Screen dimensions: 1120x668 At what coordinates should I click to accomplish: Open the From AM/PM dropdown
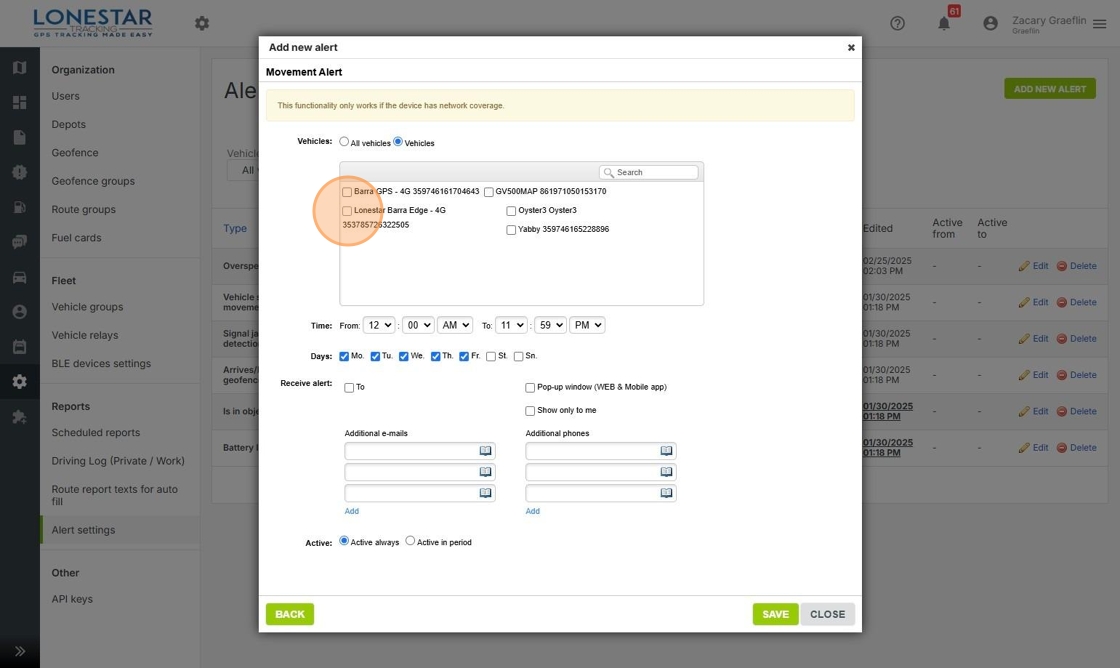455,325
